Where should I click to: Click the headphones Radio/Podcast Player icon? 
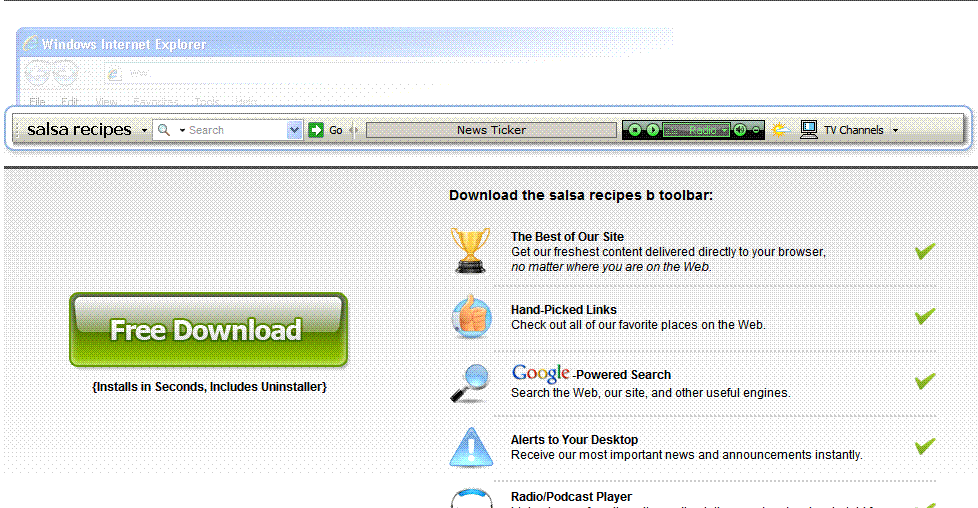pos(471,498)
